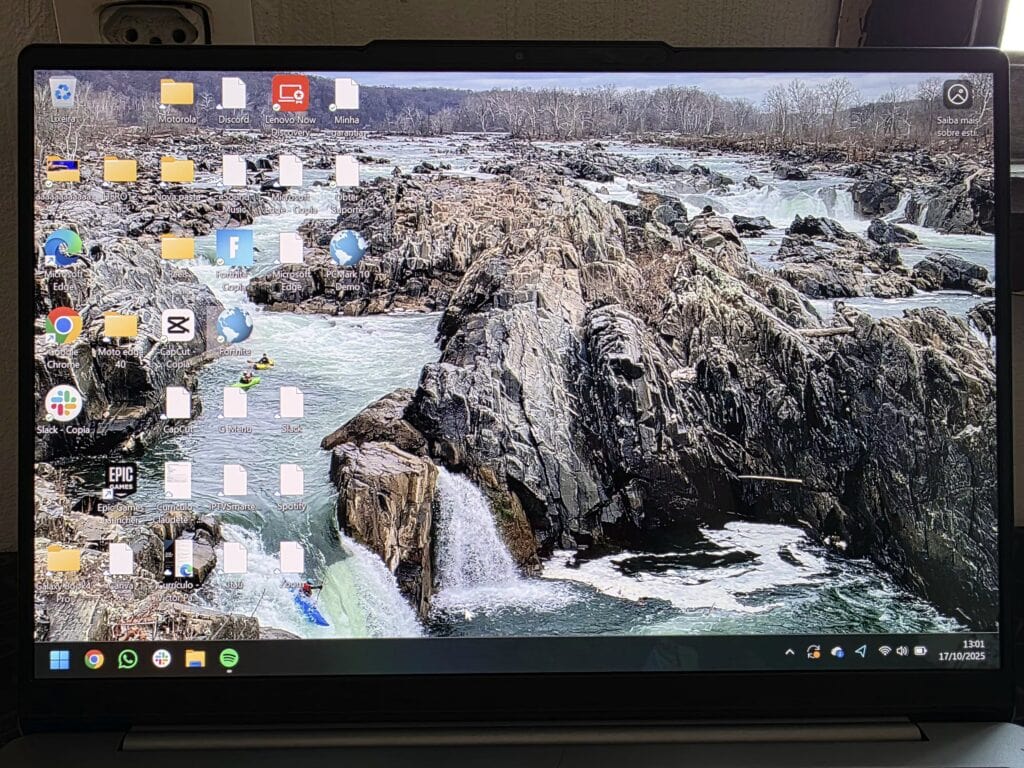Open CapCut - Copia shortcut
Screen dimensions: 1024x768
point(178,327)
